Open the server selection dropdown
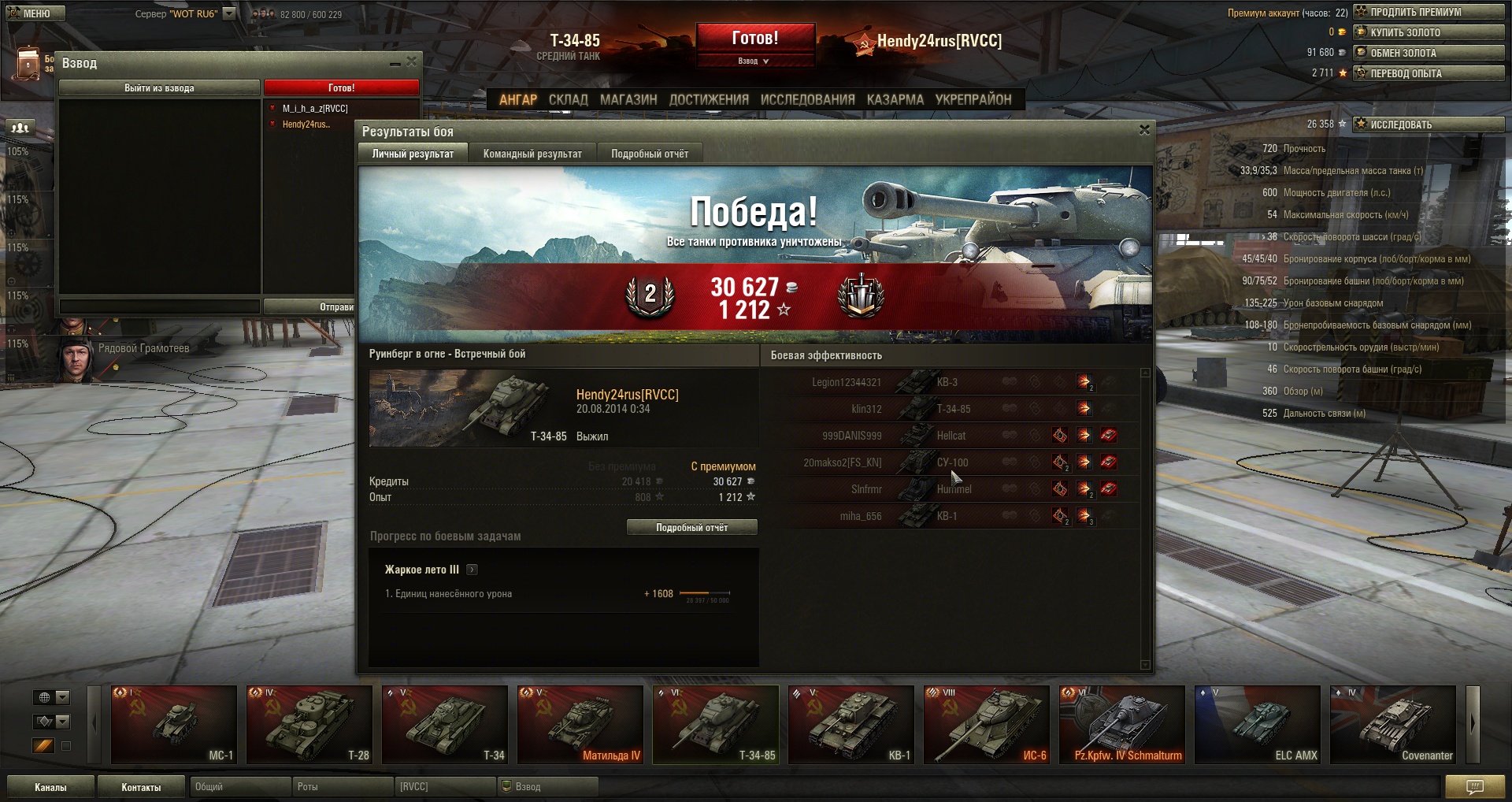The image size is (1512, 802). tap(229, 13)
